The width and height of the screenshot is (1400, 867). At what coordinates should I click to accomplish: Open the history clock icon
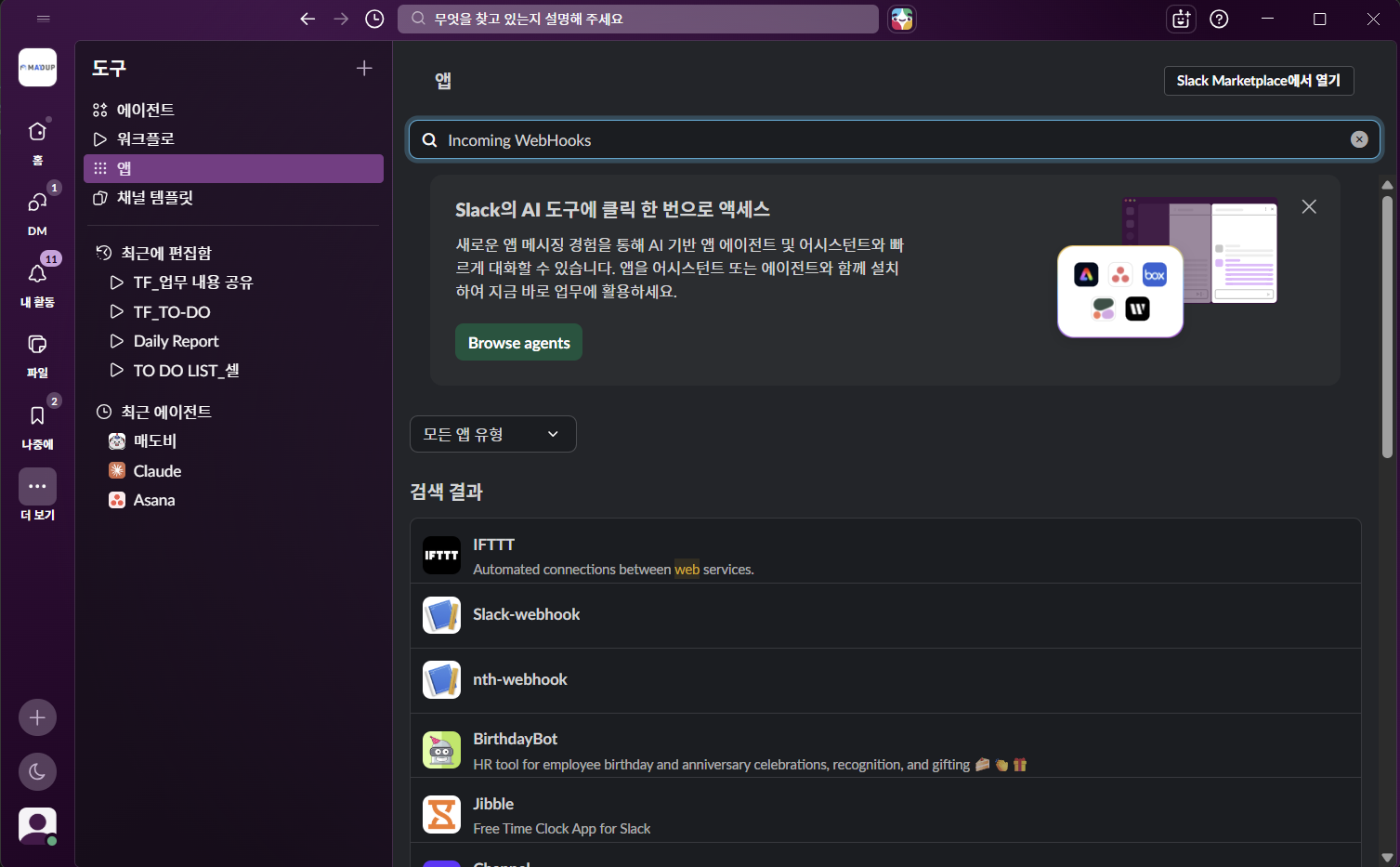374,19
